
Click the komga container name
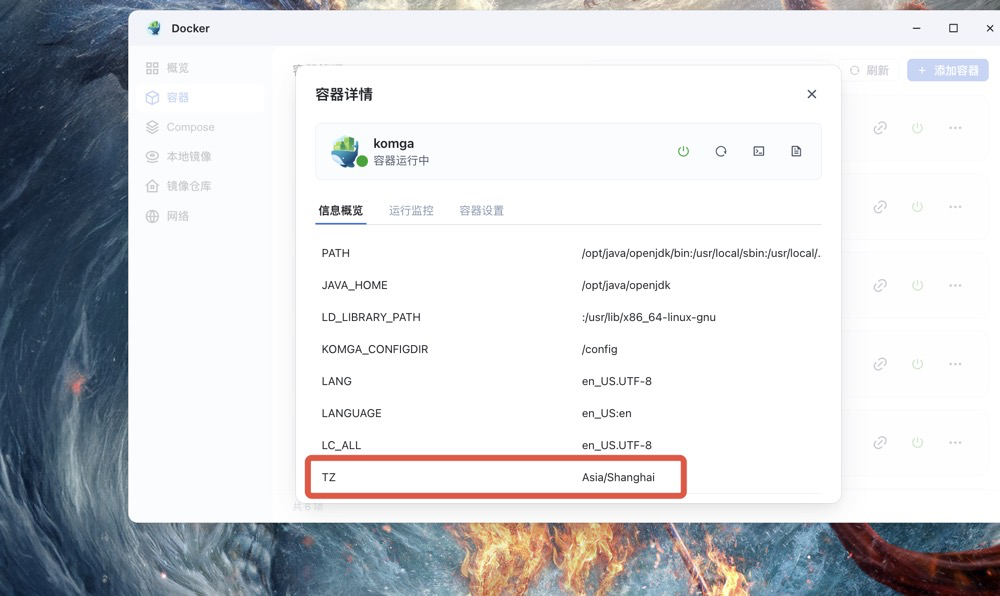(393, 143)
